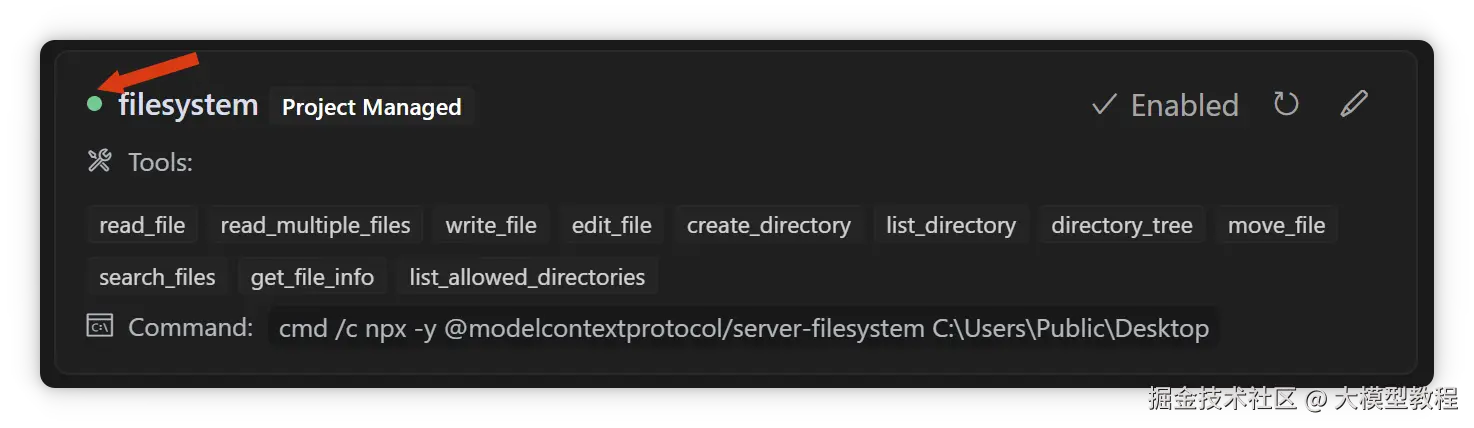Screen dimensions: 1474x428
Task: Click the Project Managed badge
Action: point(371,107)
